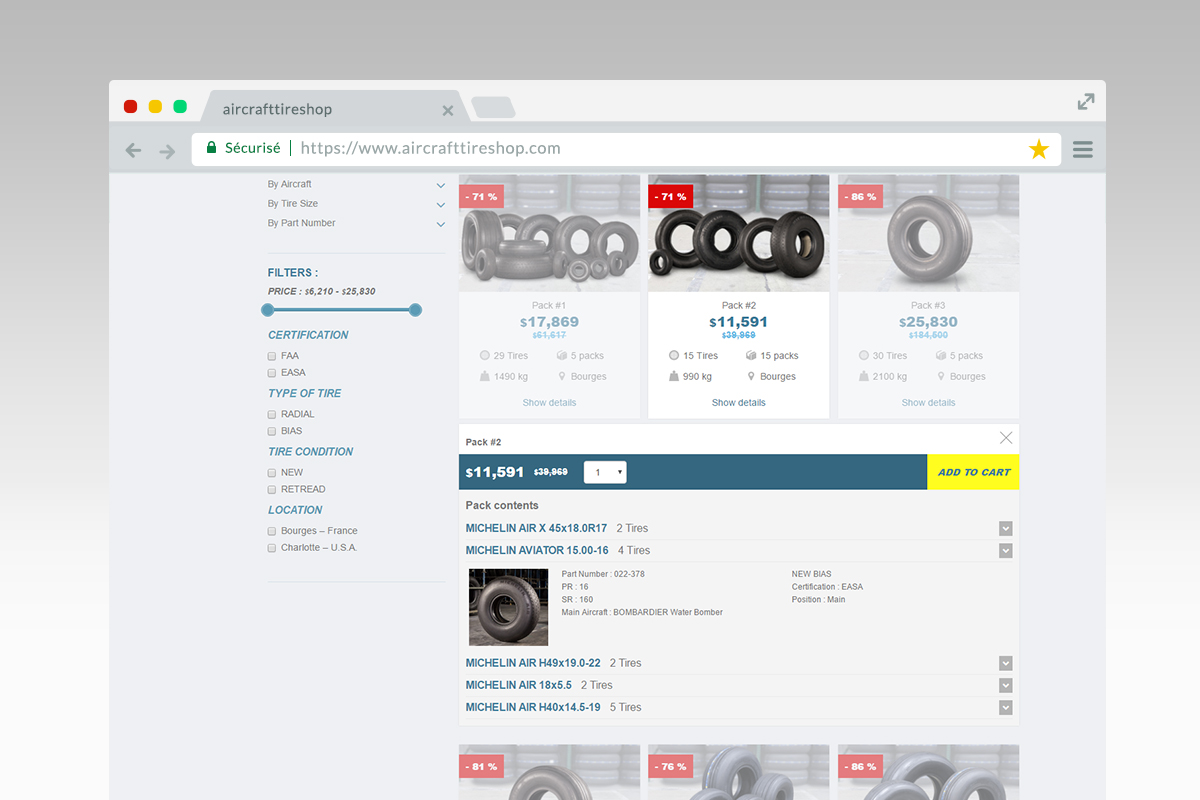Viewport: 1200px width, 800px height.
Task: Click the packs box icon in Pack #2
Action: tap(751, 356)
